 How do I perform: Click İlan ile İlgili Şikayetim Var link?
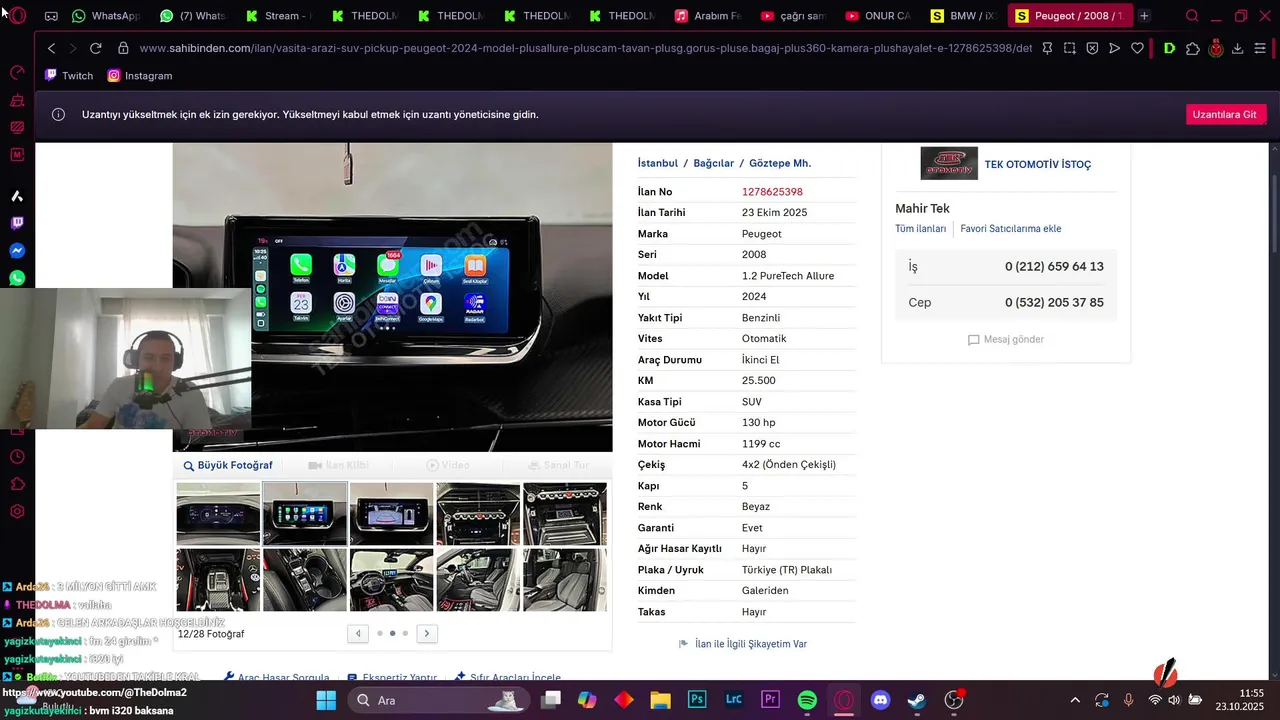coord(743,644)
